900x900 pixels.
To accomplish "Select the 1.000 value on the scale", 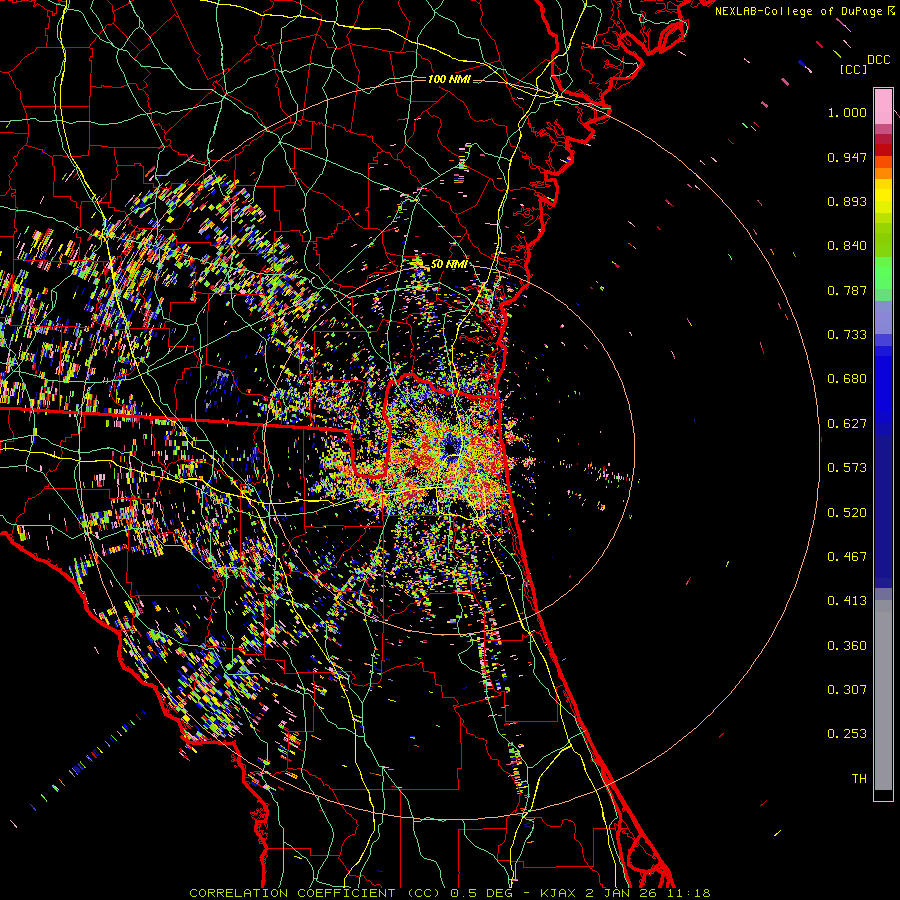I will click(x=847, y=112).
